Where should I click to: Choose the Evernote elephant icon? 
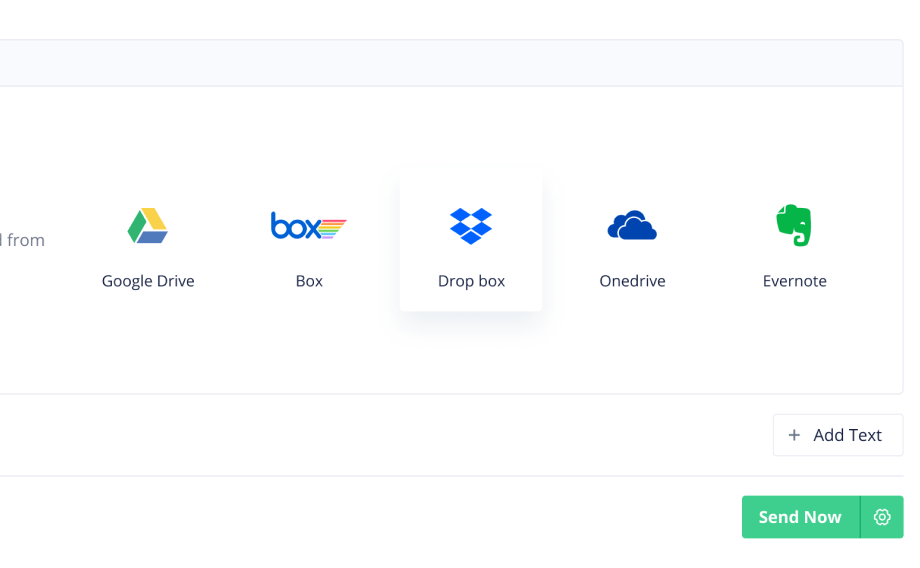coord(794,225)
